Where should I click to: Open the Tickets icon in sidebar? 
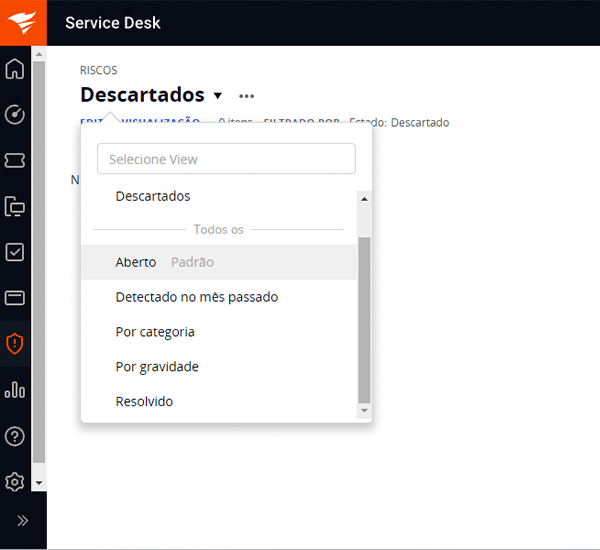15,160
